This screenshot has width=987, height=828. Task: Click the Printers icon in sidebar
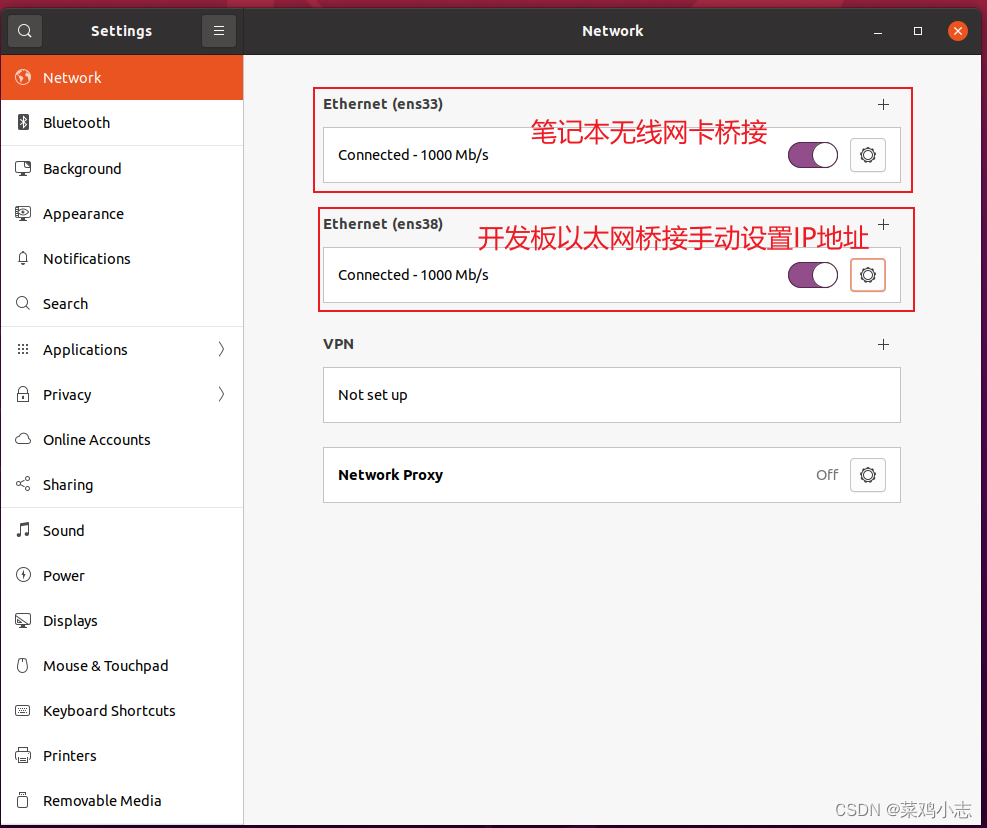pyautogui.click(x=23, y=755)
